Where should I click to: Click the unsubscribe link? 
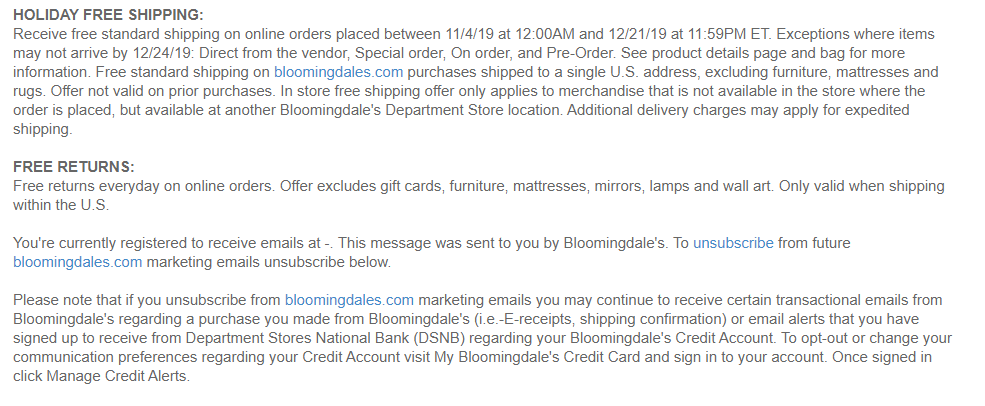[733, 243]
